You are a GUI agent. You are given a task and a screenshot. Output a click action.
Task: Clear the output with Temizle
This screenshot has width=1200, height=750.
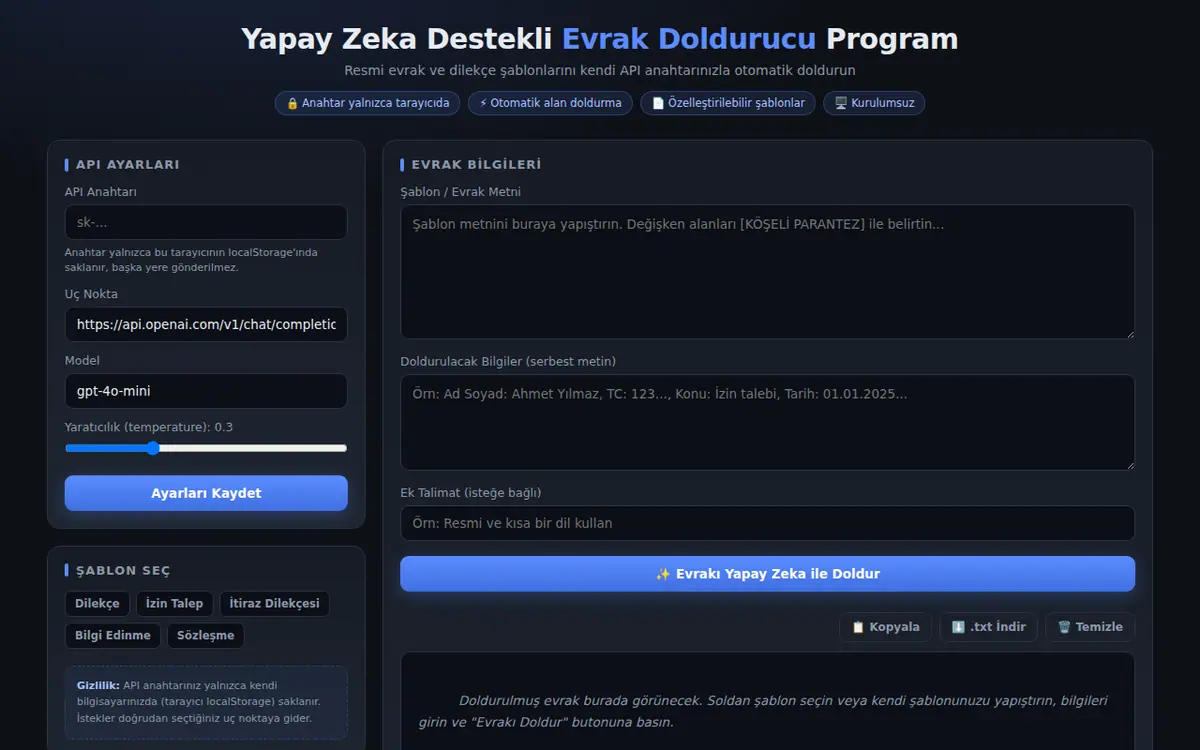(x=1090, y=627)
